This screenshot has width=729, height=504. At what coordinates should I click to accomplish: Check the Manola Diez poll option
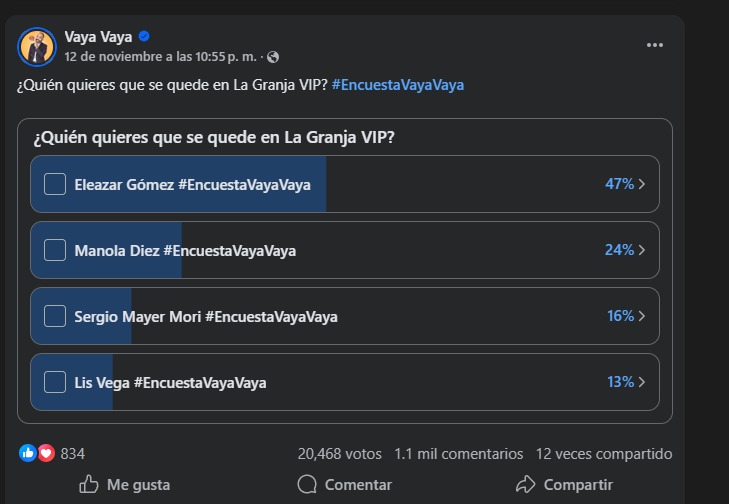click(x=55, y=250)
